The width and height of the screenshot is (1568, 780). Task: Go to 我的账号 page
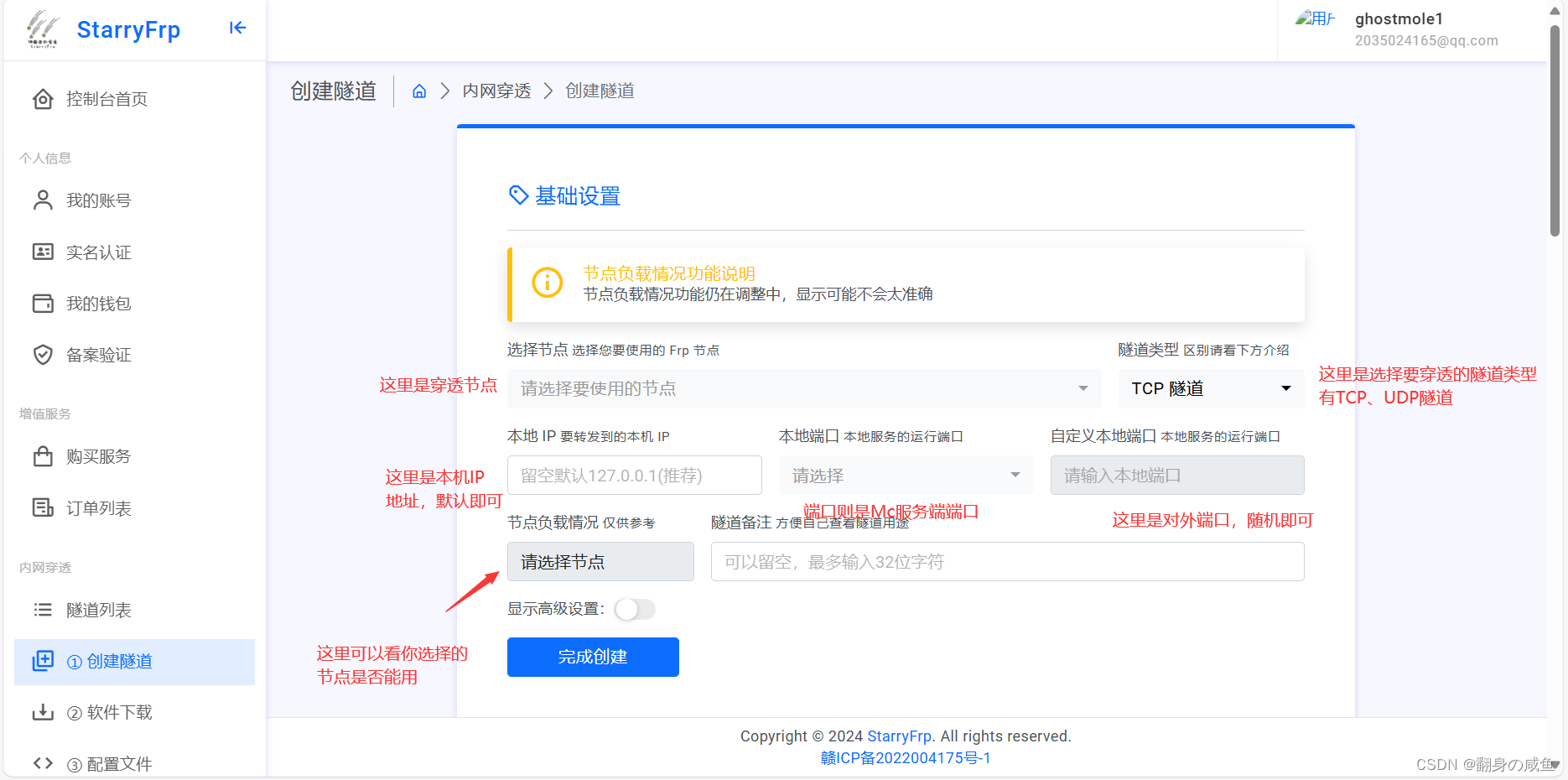click(x=134, y=200)
